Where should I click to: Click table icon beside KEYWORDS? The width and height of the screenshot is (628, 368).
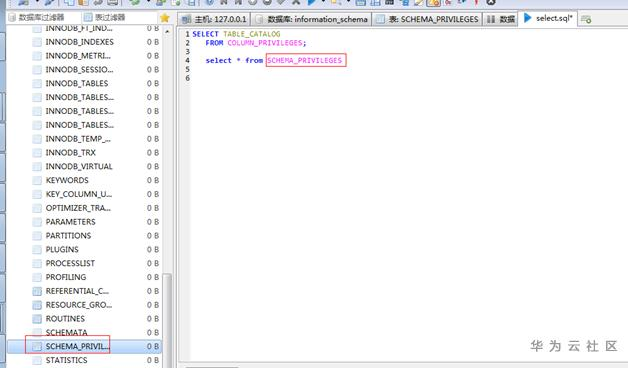(x=37, y=180)
